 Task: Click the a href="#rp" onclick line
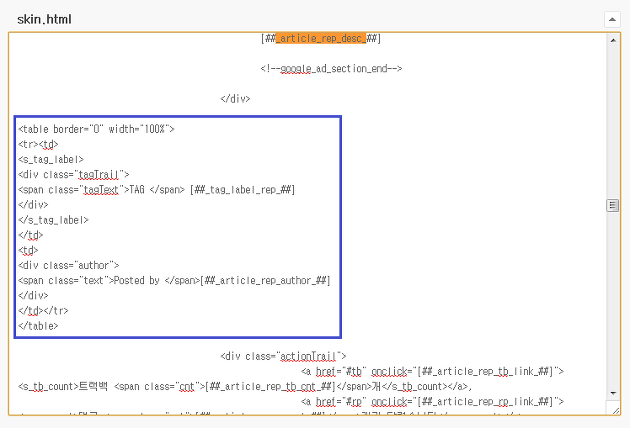tap(432, 401)
